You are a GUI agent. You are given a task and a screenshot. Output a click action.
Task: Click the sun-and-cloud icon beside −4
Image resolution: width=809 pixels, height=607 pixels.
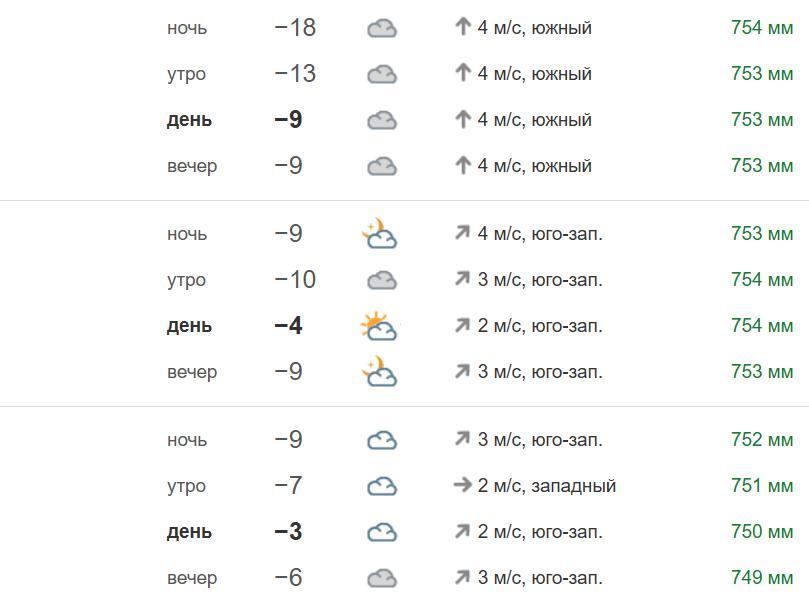[x=380, y=326]
